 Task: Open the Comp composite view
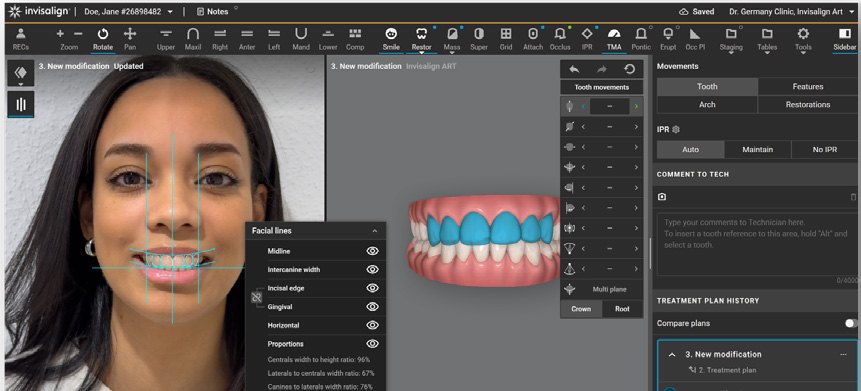click(x=355, y=39)
